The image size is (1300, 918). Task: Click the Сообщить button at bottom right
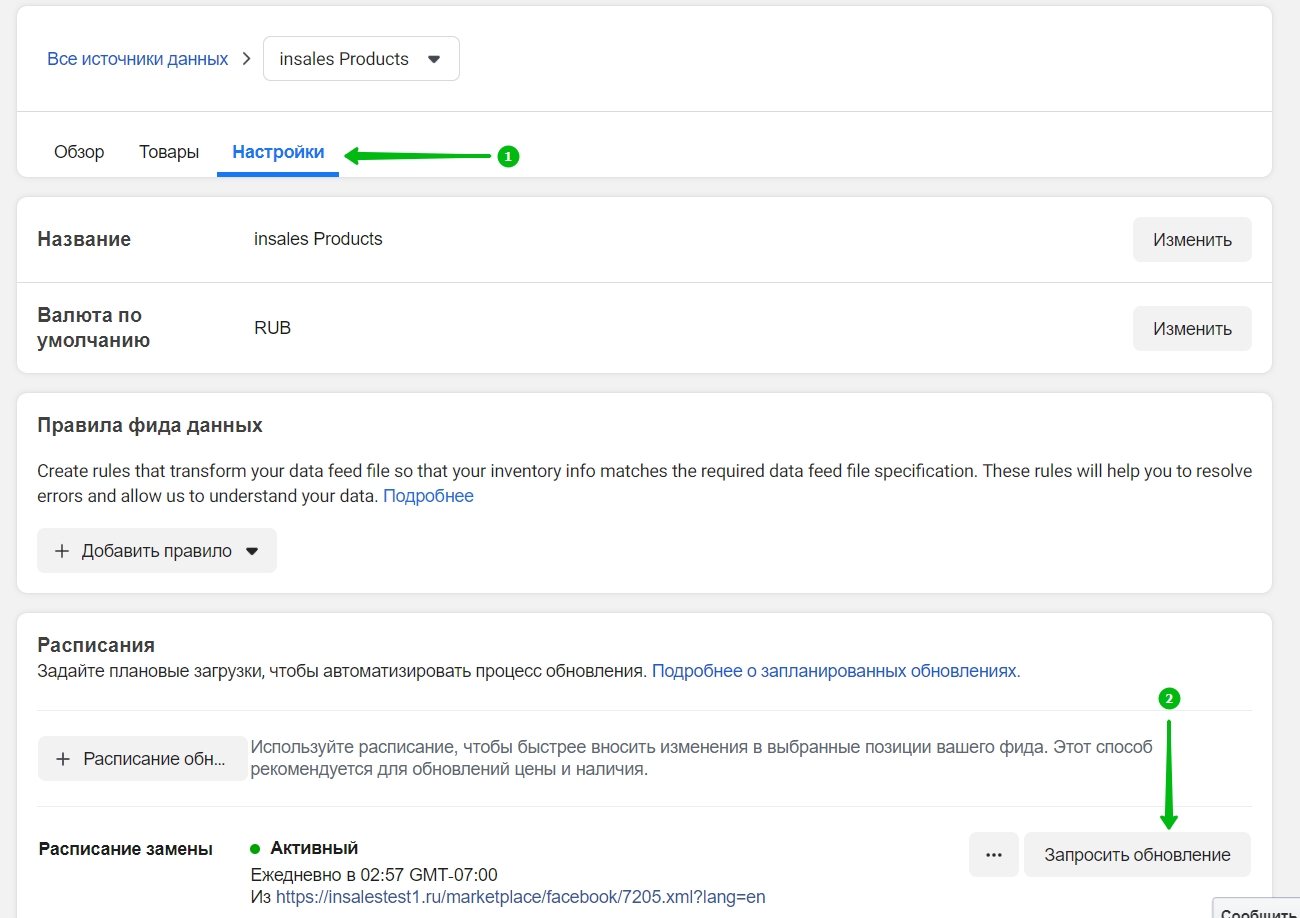click(x=1259, y=910)
